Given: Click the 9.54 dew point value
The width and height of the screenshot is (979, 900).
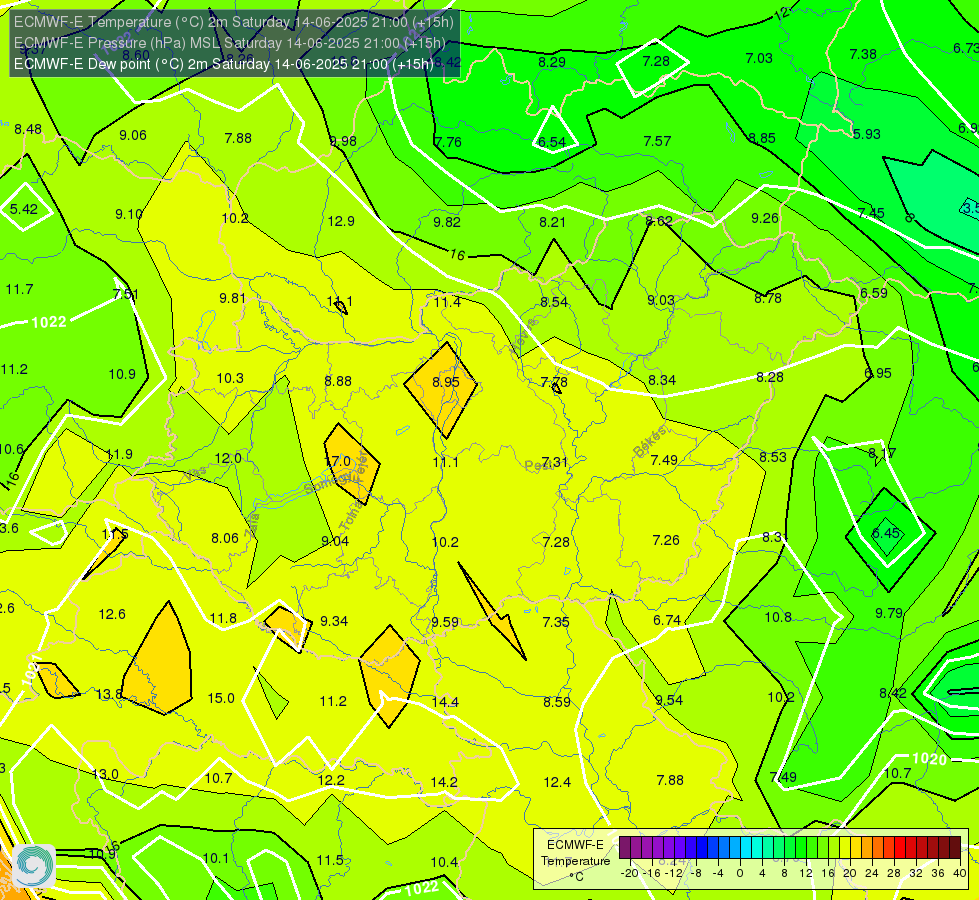Looking at the screenshot, I should [x=669, y=700].
